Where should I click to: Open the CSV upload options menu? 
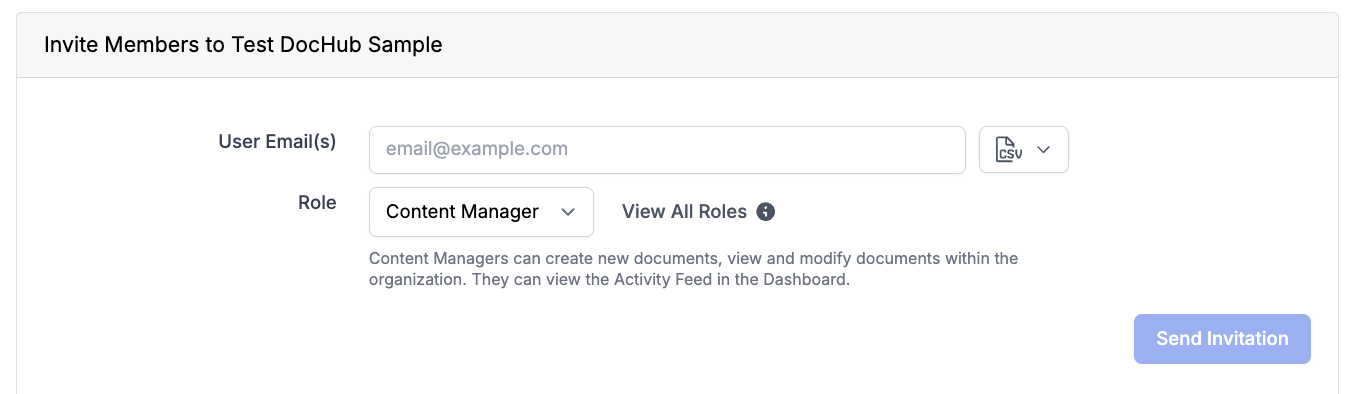(x=1023, y=149)
